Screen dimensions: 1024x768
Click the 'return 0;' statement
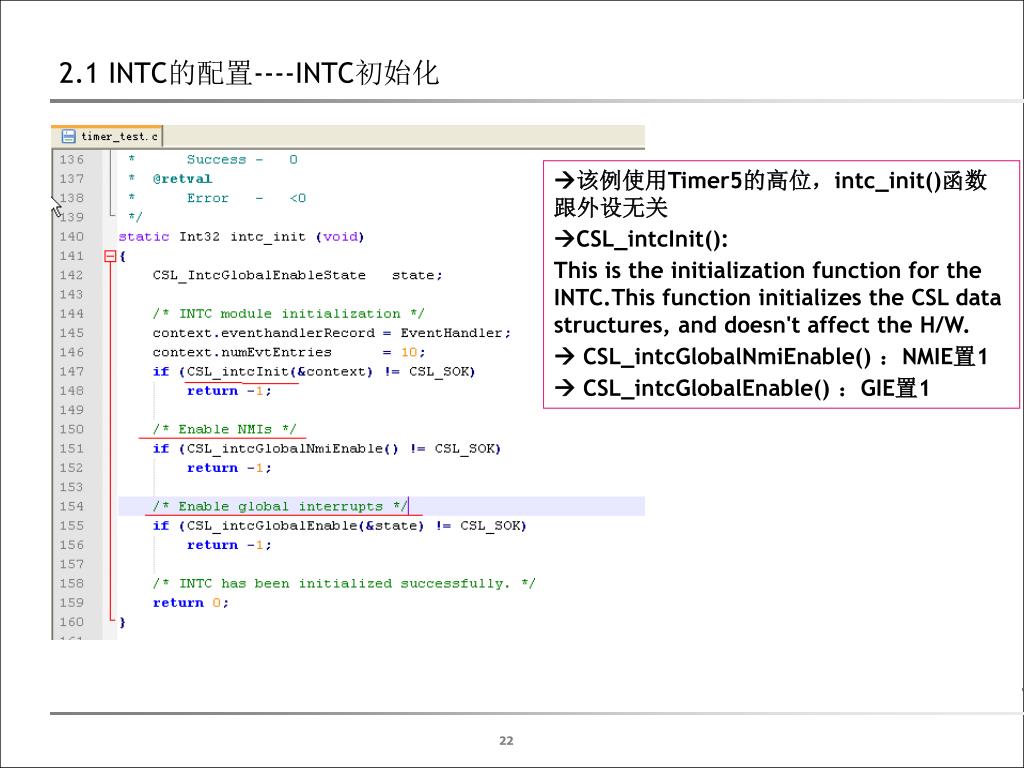(191, 603)
